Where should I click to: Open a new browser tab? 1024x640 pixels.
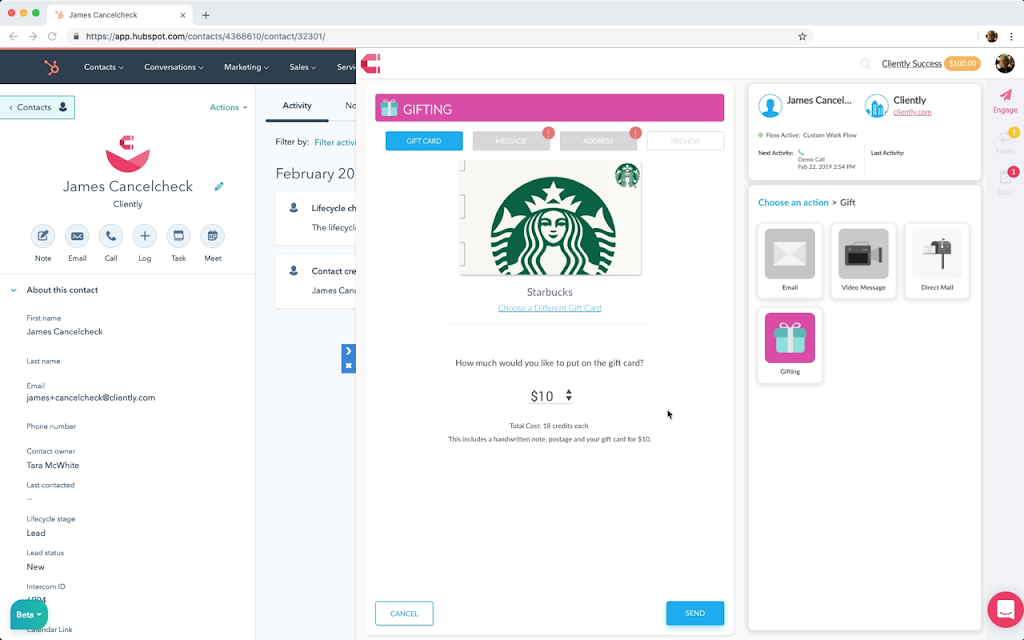click(x=206, y=15)
